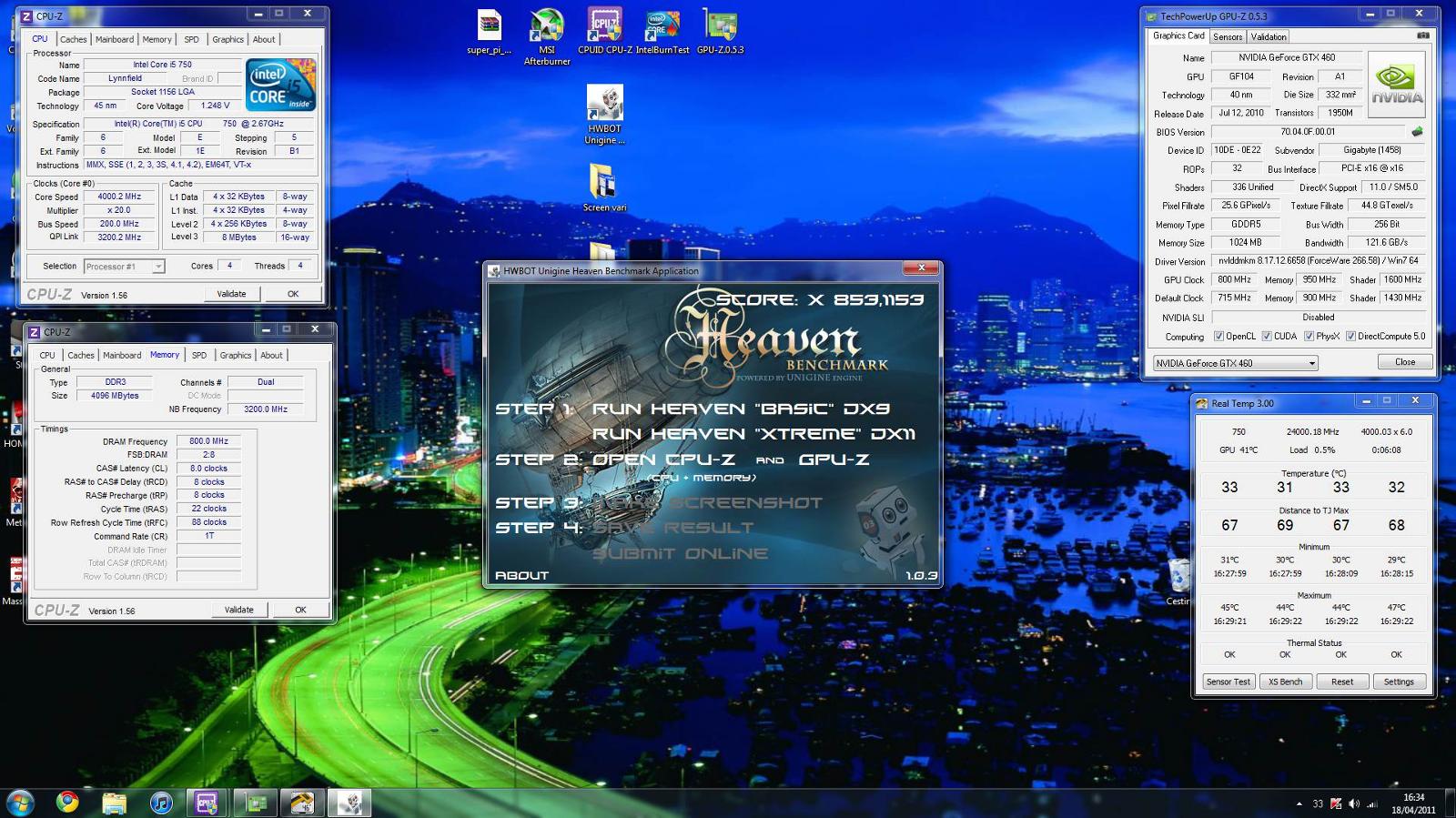Switch to Sensors tab in GPU-Z
1456x818 pixels.
pyautogui.click(x=1228, y=37)
